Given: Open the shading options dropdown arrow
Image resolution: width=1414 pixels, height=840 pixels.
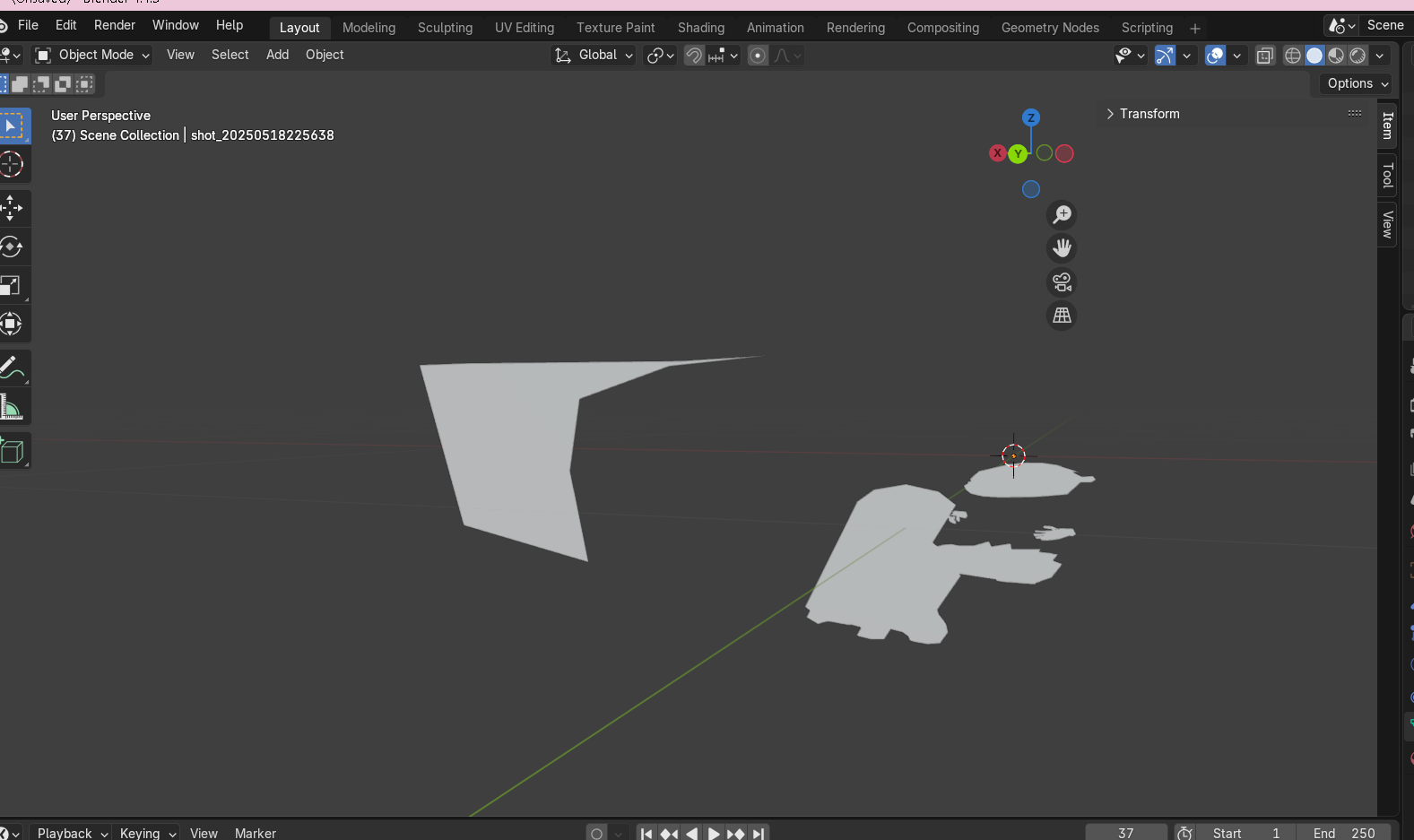Looking at the screenshot, I should (1380, 56).
